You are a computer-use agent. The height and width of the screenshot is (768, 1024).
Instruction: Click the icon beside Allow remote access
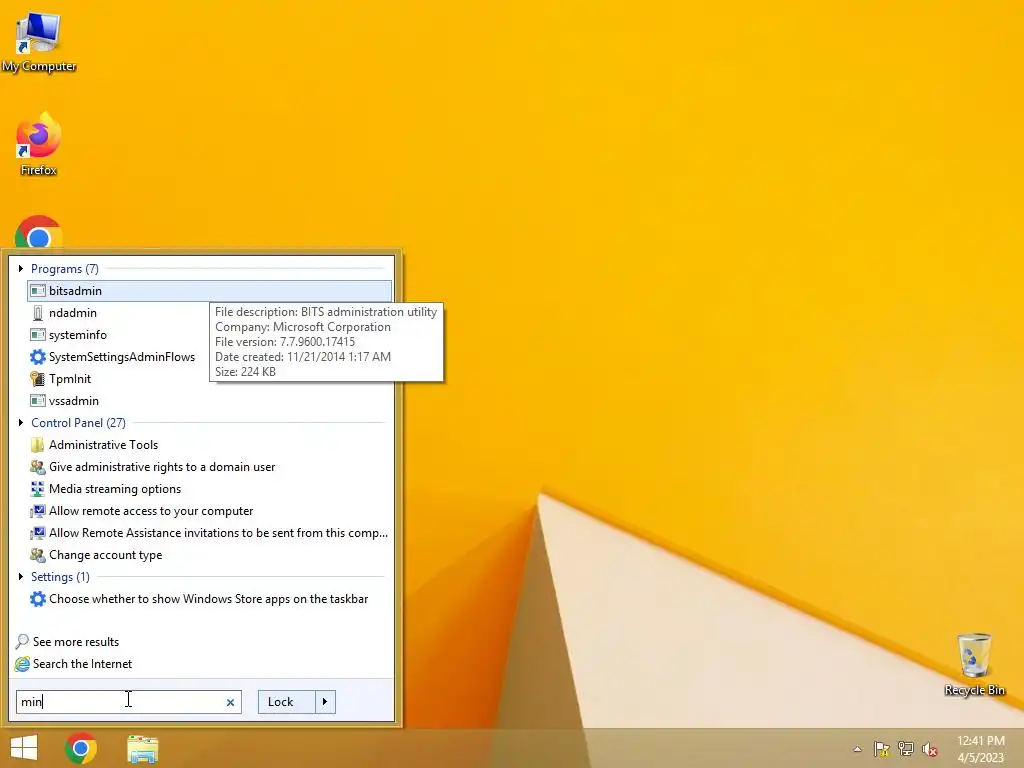(38, 511)
